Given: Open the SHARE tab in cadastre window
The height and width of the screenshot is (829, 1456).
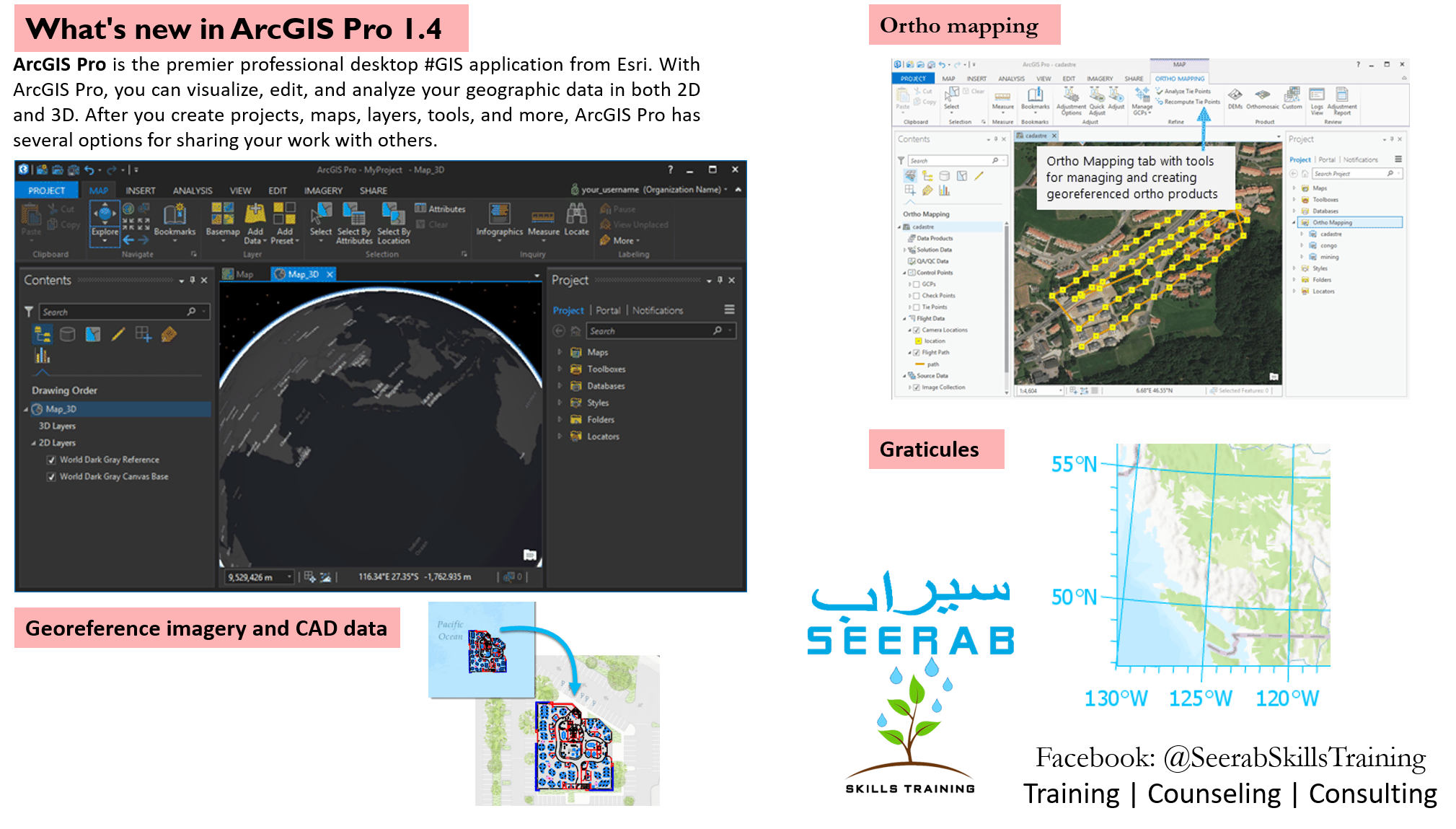Looking at the screenshot, I should pyautogui.click(x=1134, y=79).
